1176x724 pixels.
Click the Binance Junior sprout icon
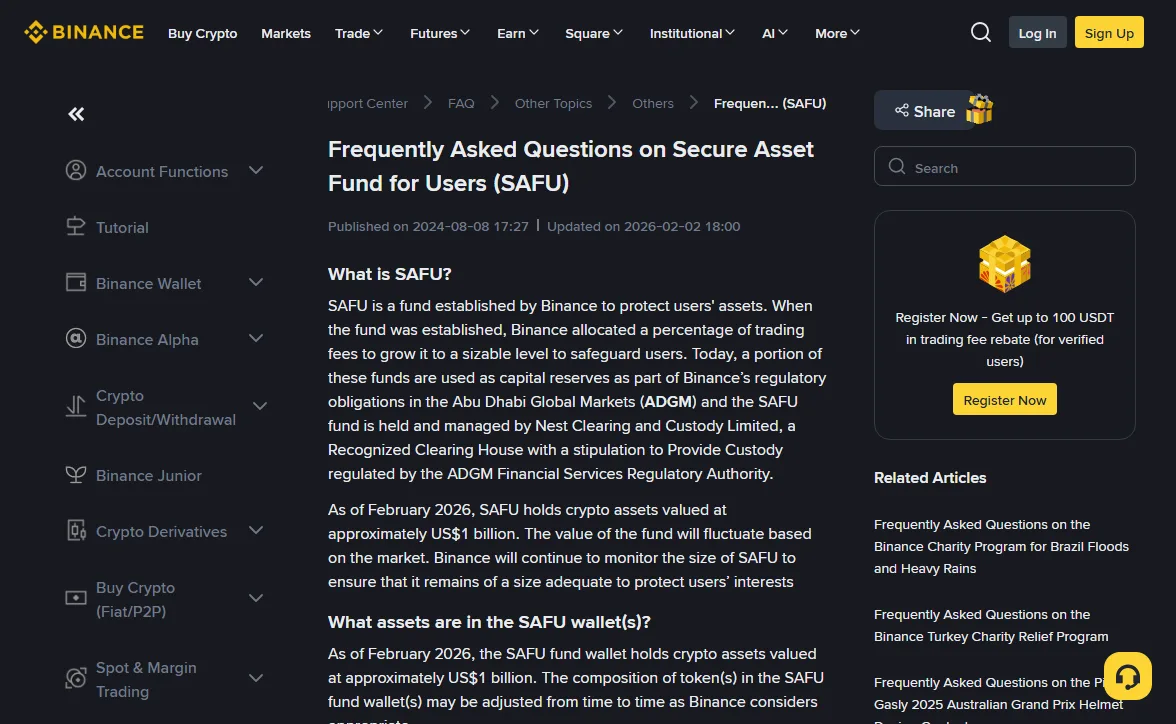click(x=76, y=474)
